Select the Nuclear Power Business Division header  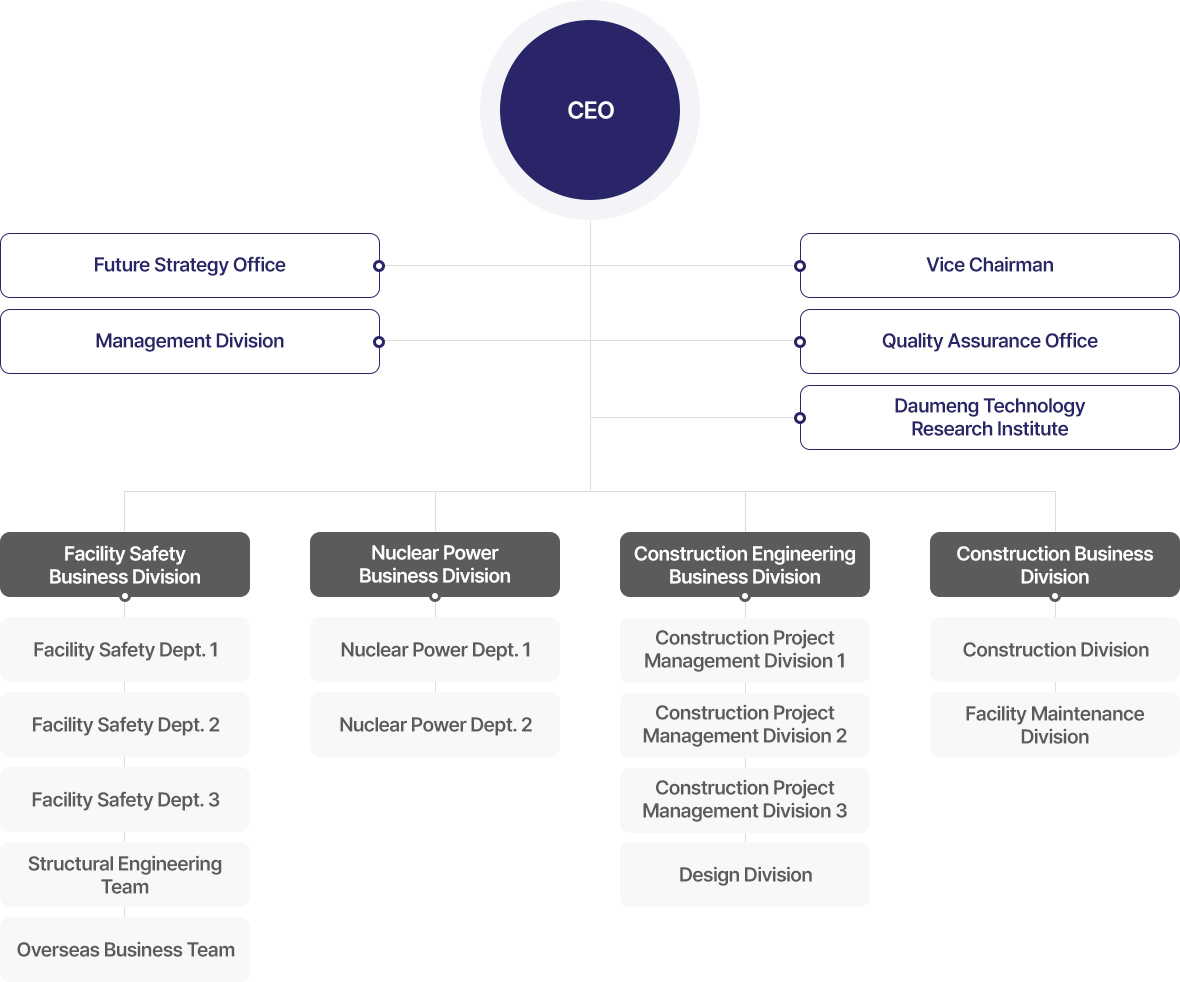tap(435, 565)
